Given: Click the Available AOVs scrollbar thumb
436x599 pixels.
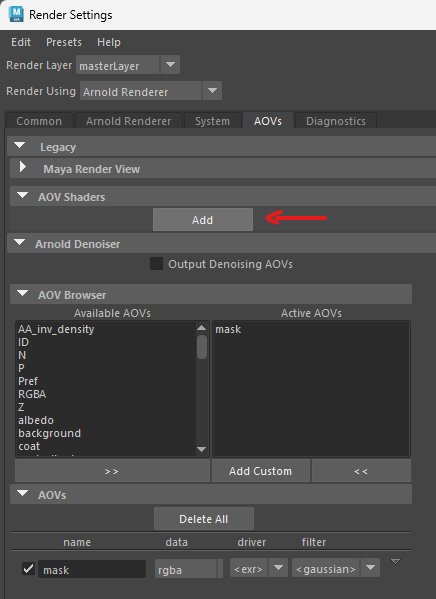Looking at the screenshot, I should pyautogui.click(x=201, y=346).
